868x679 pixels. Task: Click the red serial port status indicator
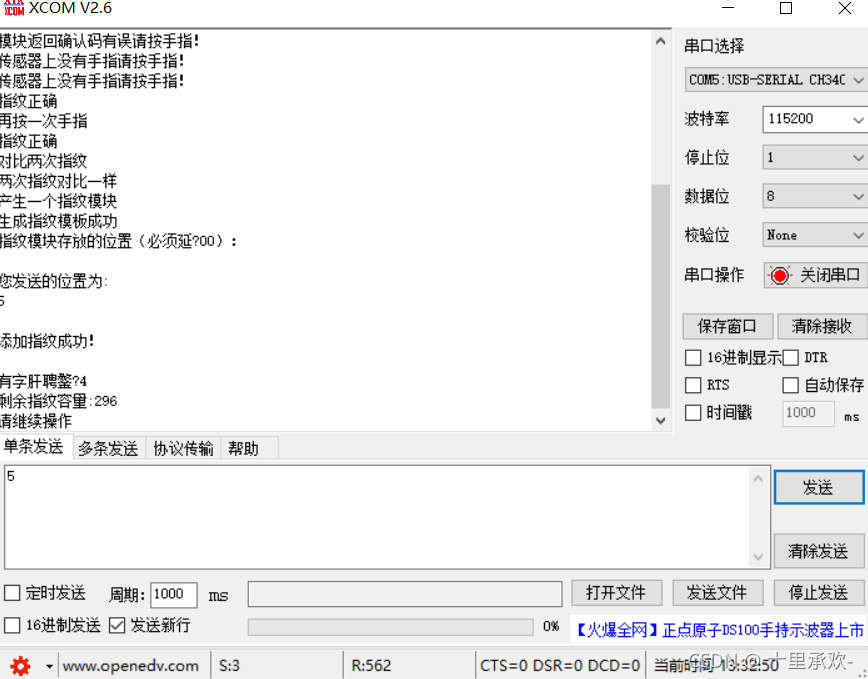tap(779, 275)
